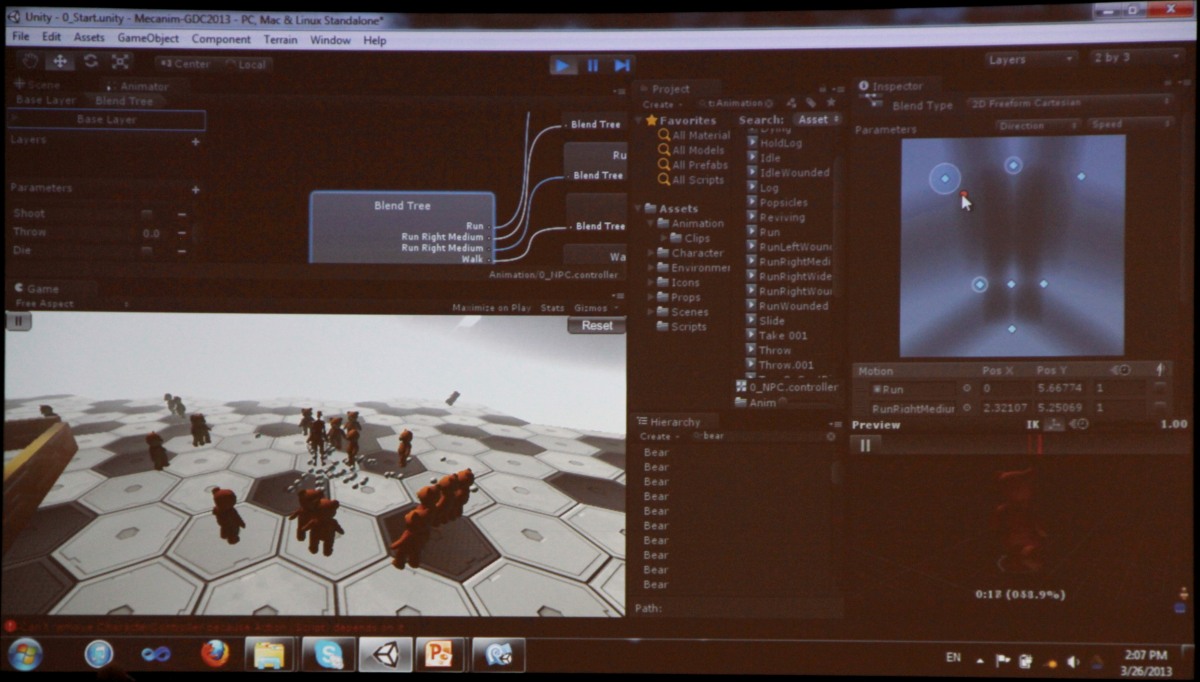Select All Prefabs saved search

[x=693, y=165]
